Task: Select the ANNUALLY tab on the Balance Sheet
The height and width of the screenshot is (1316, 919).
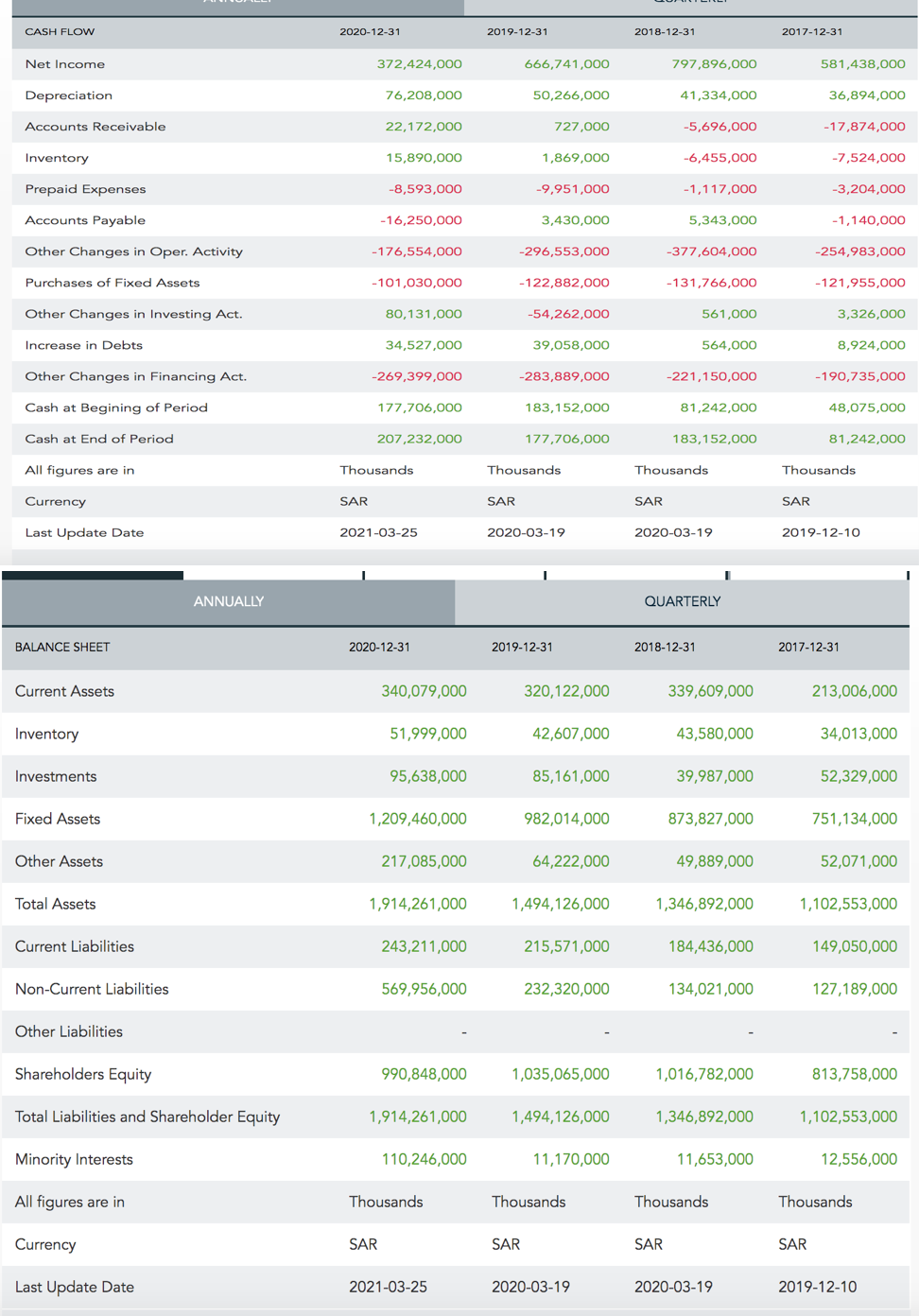Action: coord(227,602)
